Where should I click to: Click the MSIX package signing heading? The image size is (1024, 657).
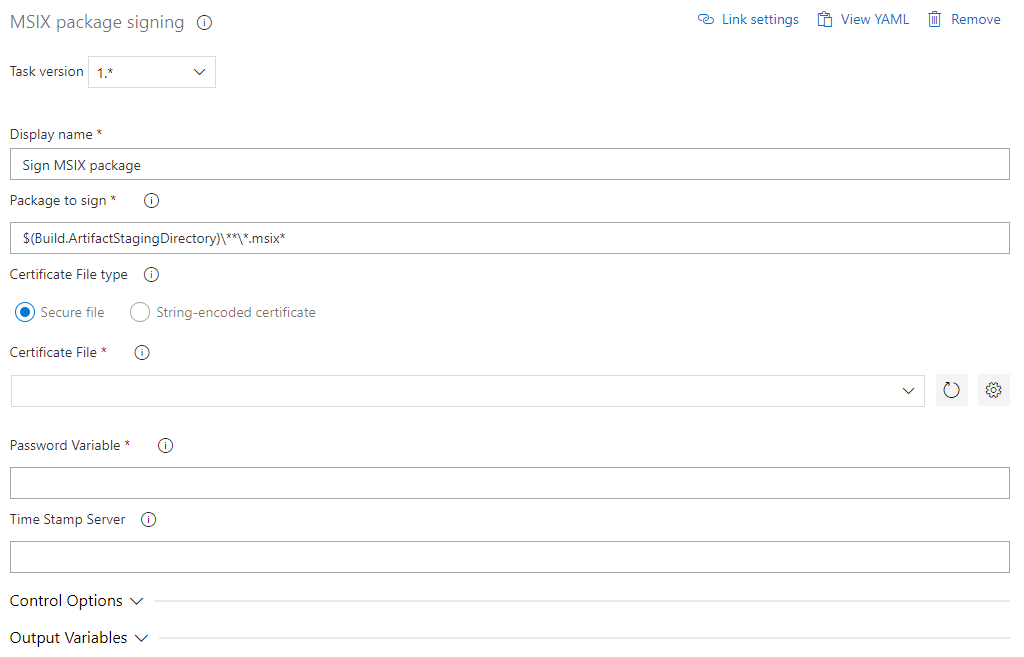coord(97,23)
